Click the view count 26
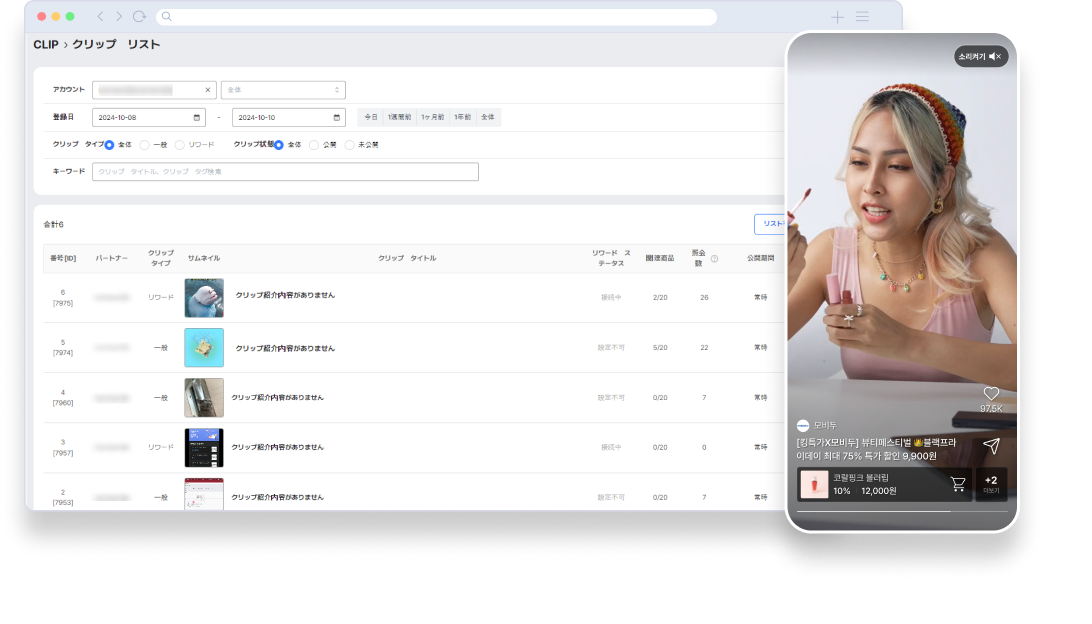The height and width of the screenshot is (624, 1092). (704, 297)
